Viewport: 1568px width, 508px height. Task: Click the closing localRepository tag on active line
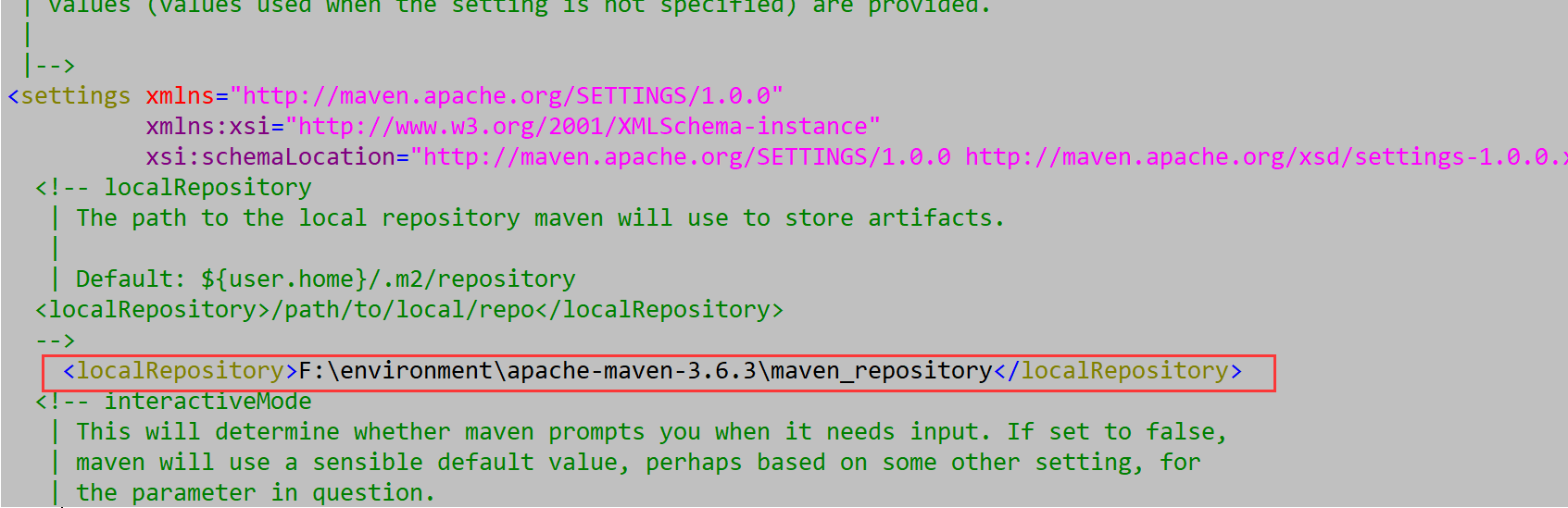1118,371
